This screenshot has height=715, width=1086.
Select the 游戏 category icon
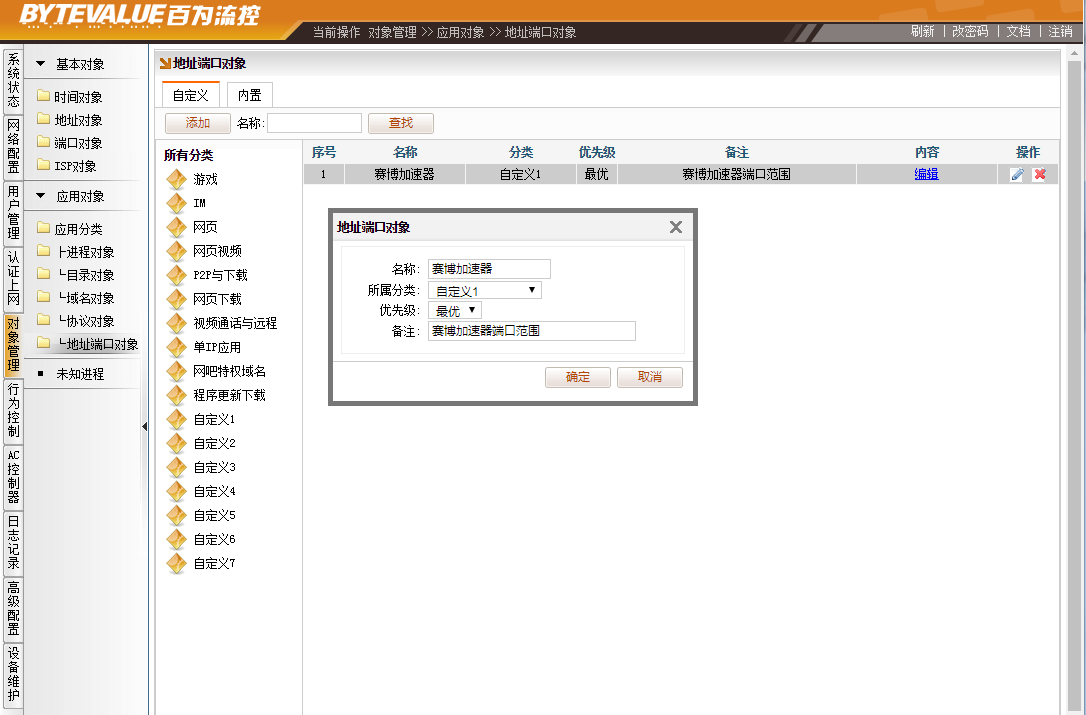177,180
